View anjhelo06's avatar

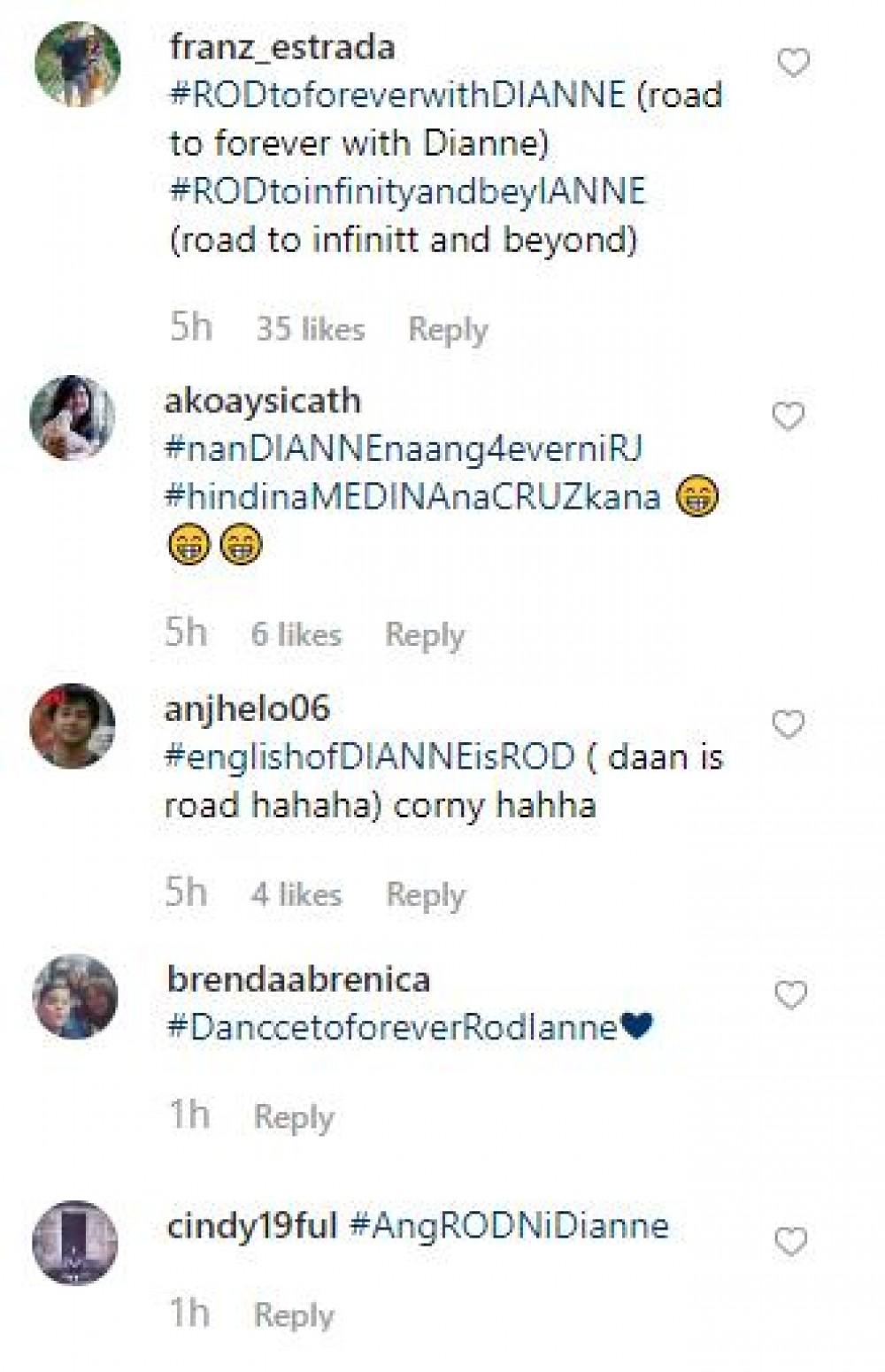coord(73,726)
